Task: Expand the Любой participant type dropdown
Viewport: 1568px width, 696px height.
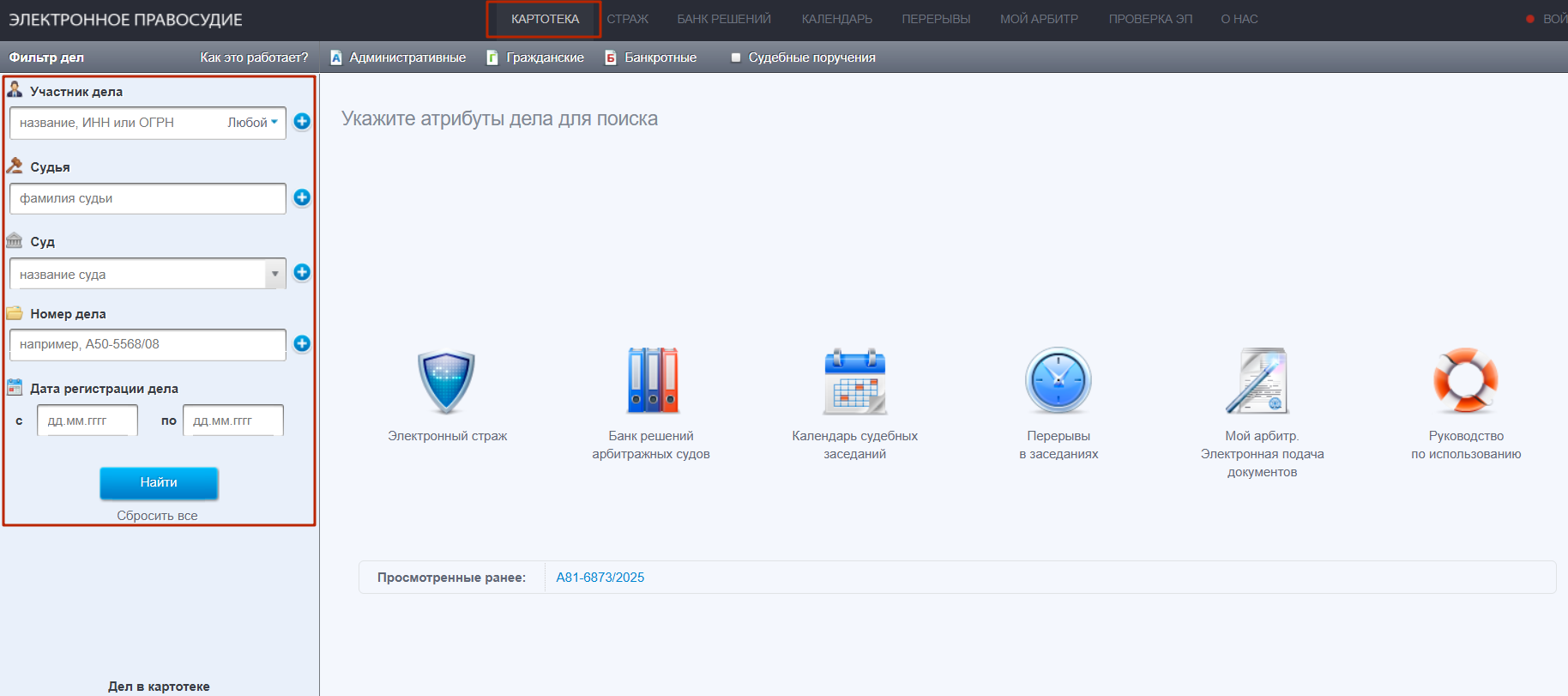Action: pos(252,123)
